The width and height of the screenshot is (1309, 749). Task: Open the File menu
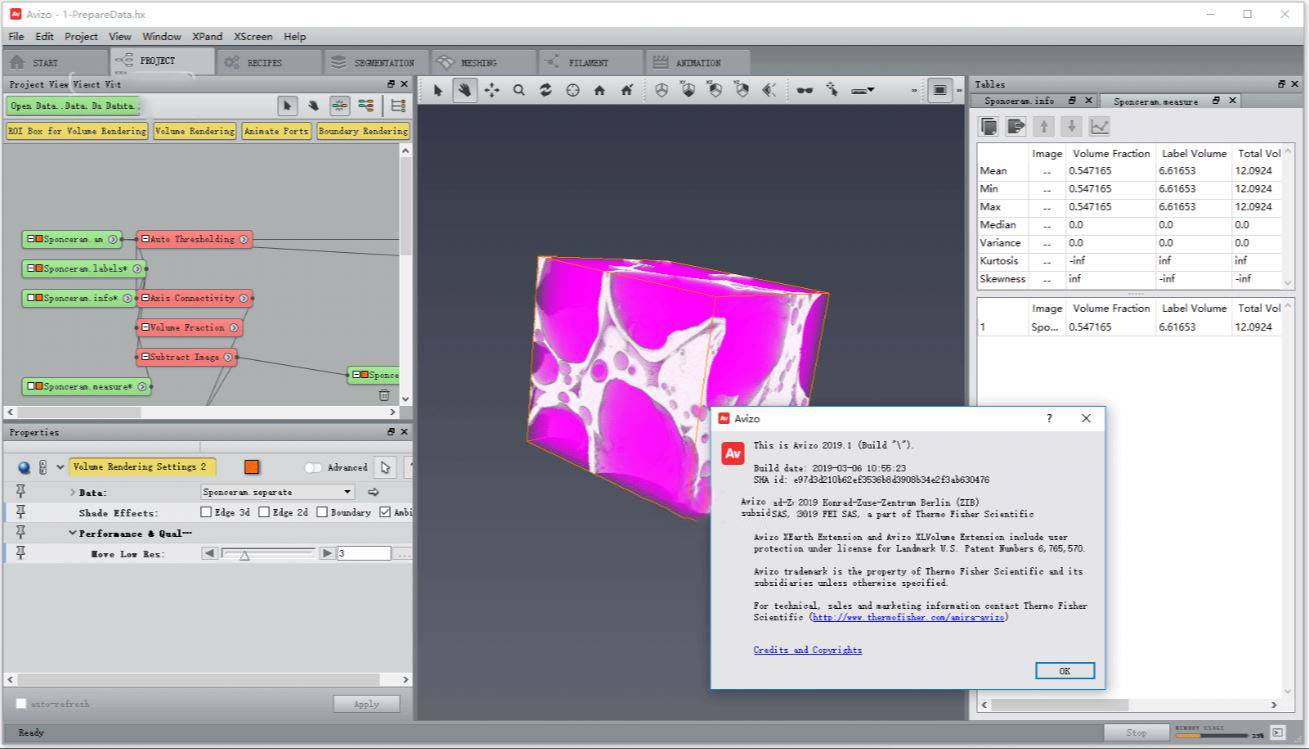pyautogui.click(x=16, y=36)
